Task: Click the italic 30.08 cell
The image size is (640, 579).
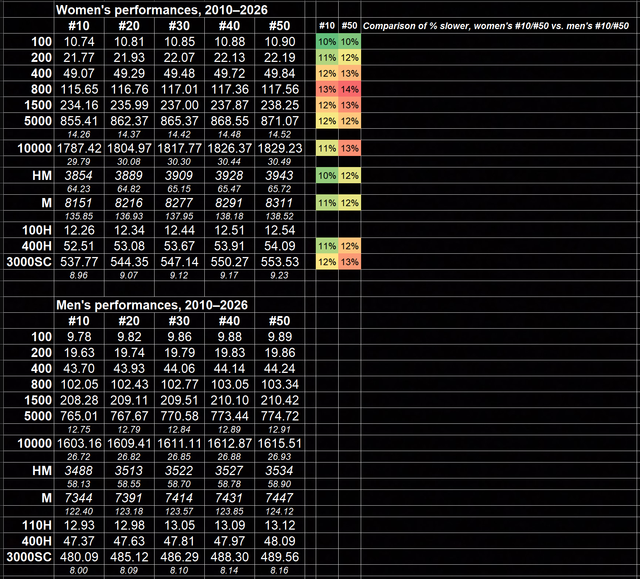Action: [x=129, y=162]
